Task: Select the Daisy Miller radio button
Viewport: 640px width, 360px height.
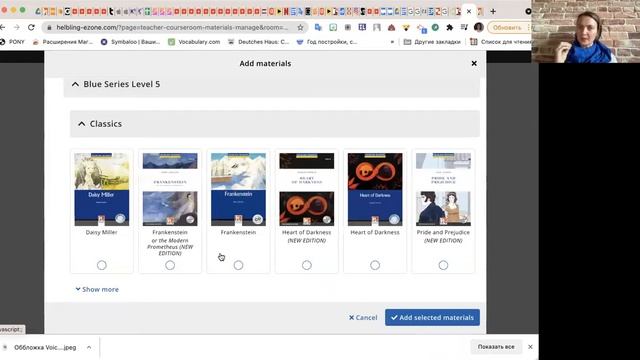Action: click(102, 265)
